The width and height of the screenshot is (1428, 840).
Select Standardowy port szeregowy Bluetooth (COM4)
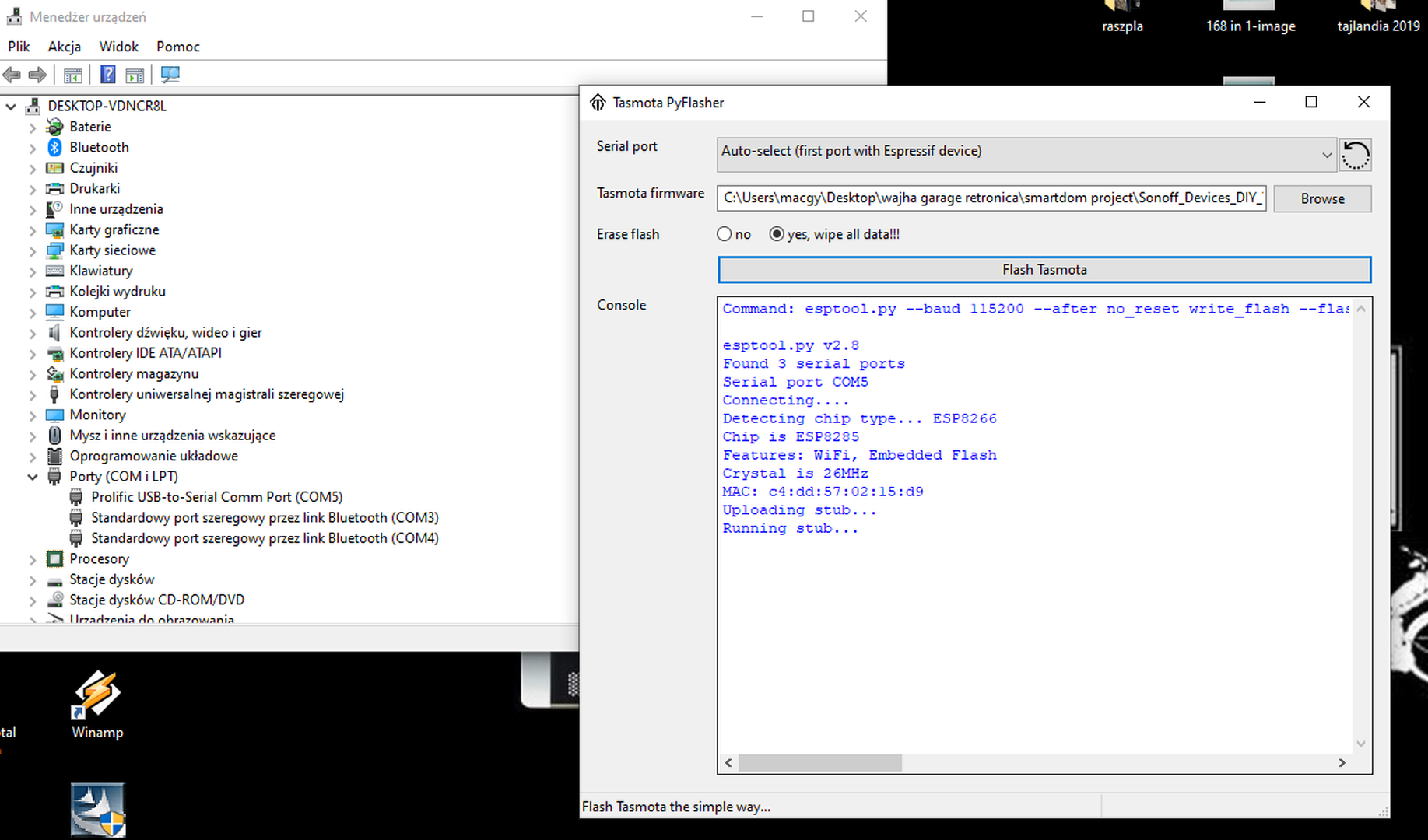pos(265,538)
